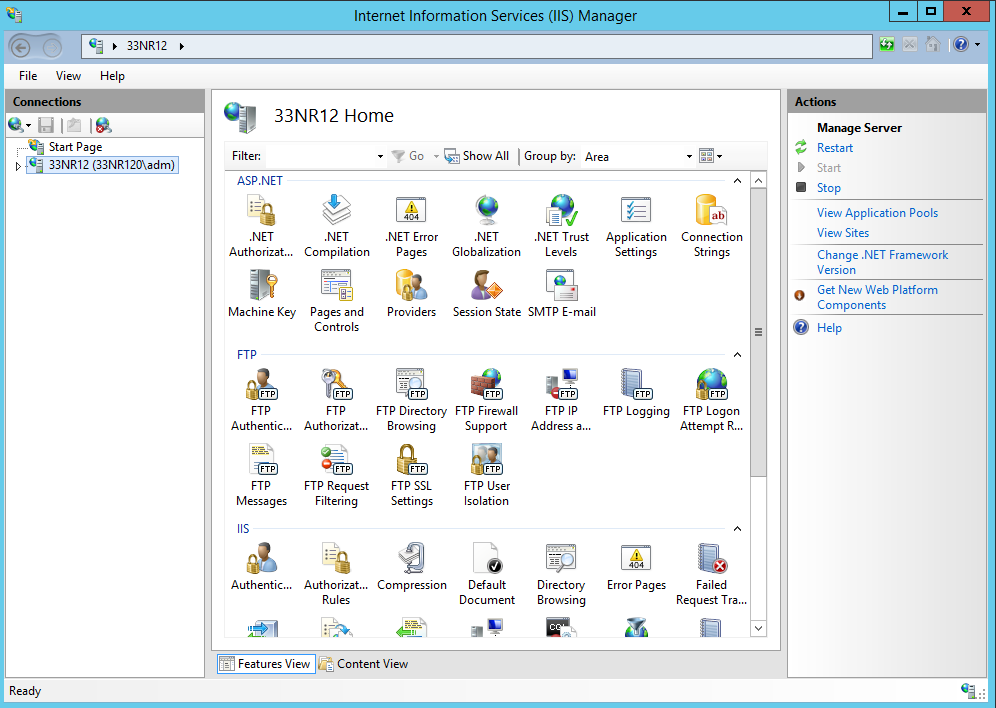996x708 pixels.
Task: Click the refresh page icon in address bar
Action: tap(887, 44)
